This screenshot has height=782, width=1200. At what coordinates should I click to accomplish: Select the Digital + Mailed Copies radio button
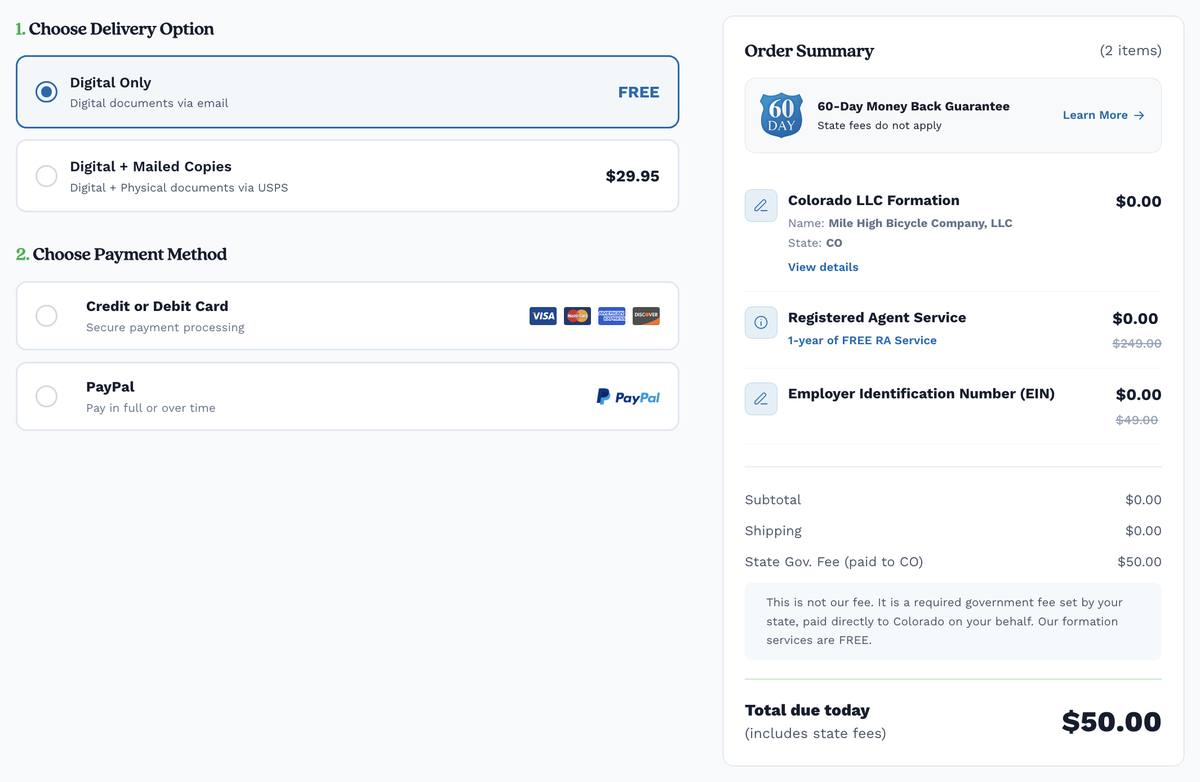click(x=46, y=176)
